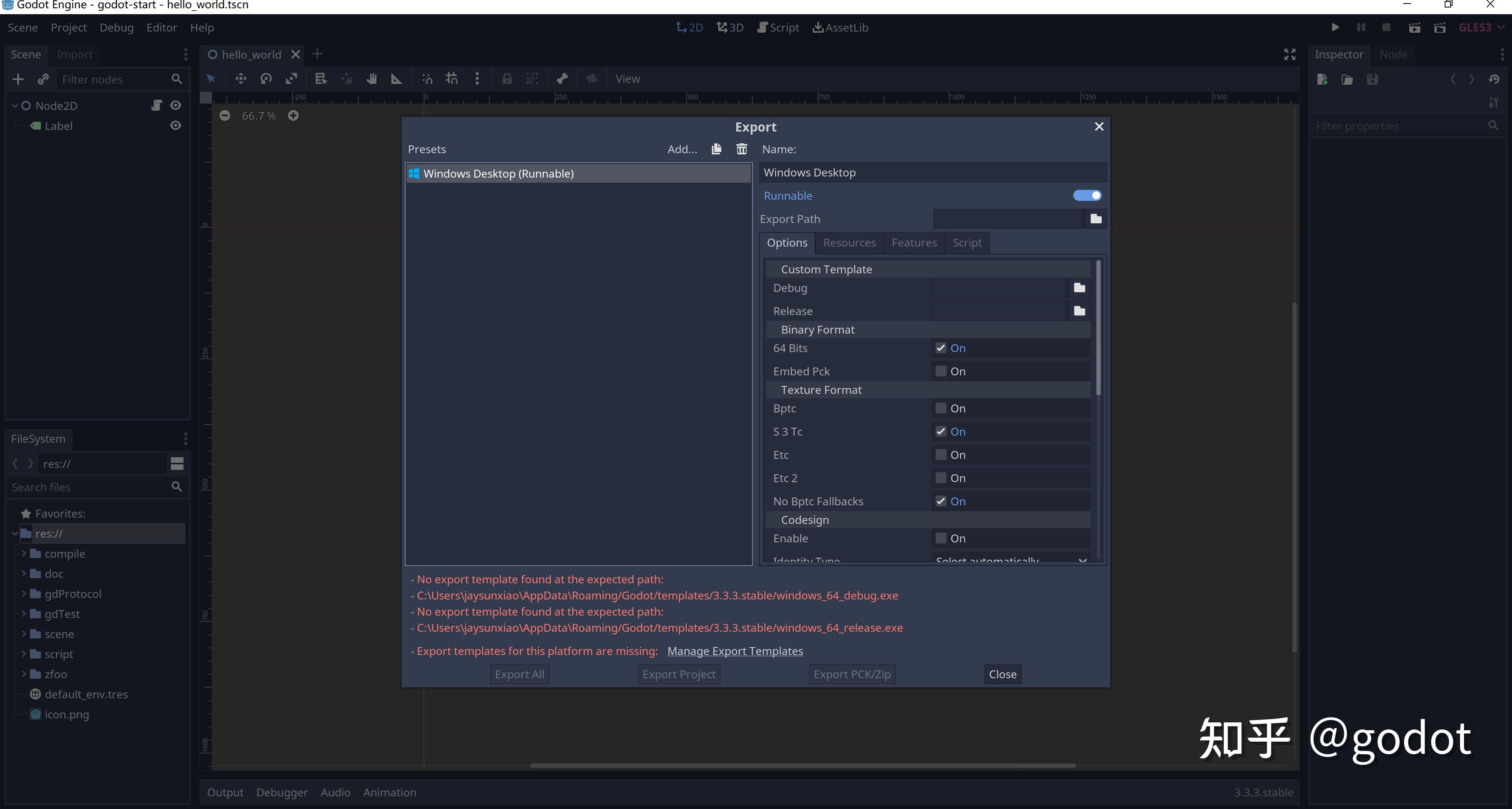Toggle Runnable off for Windows Desktop preset
This screenshot has height=809, width=1512.
tap(1087, 195)
